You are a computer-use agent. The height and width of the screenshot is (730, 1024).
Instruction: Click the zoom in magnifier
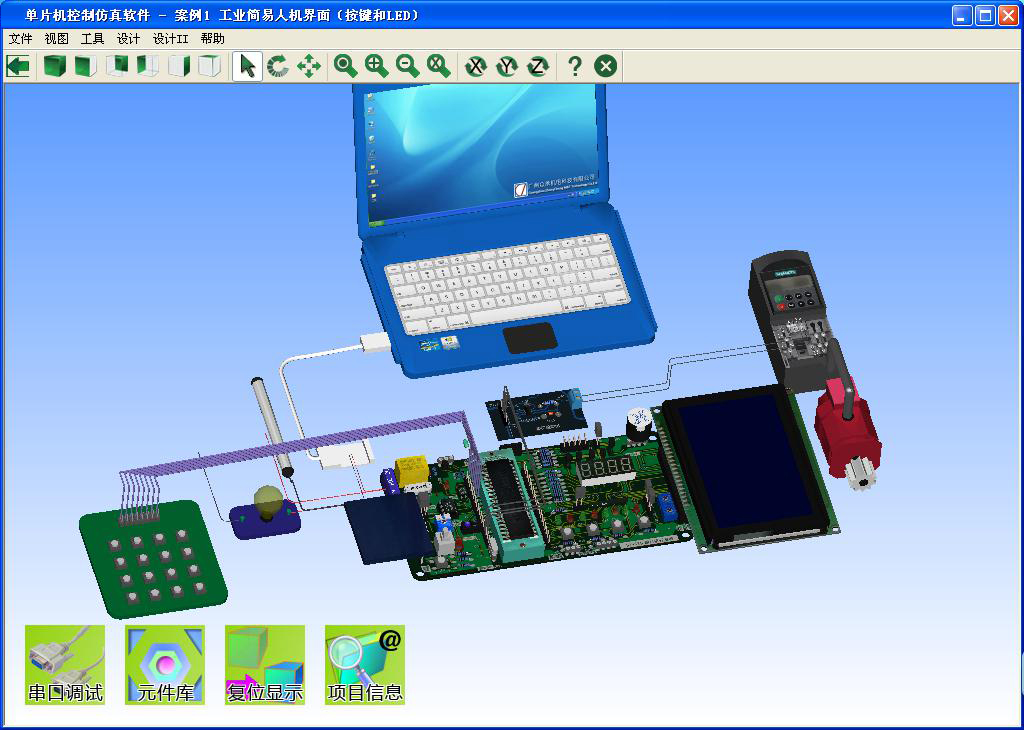coord(377,67)
